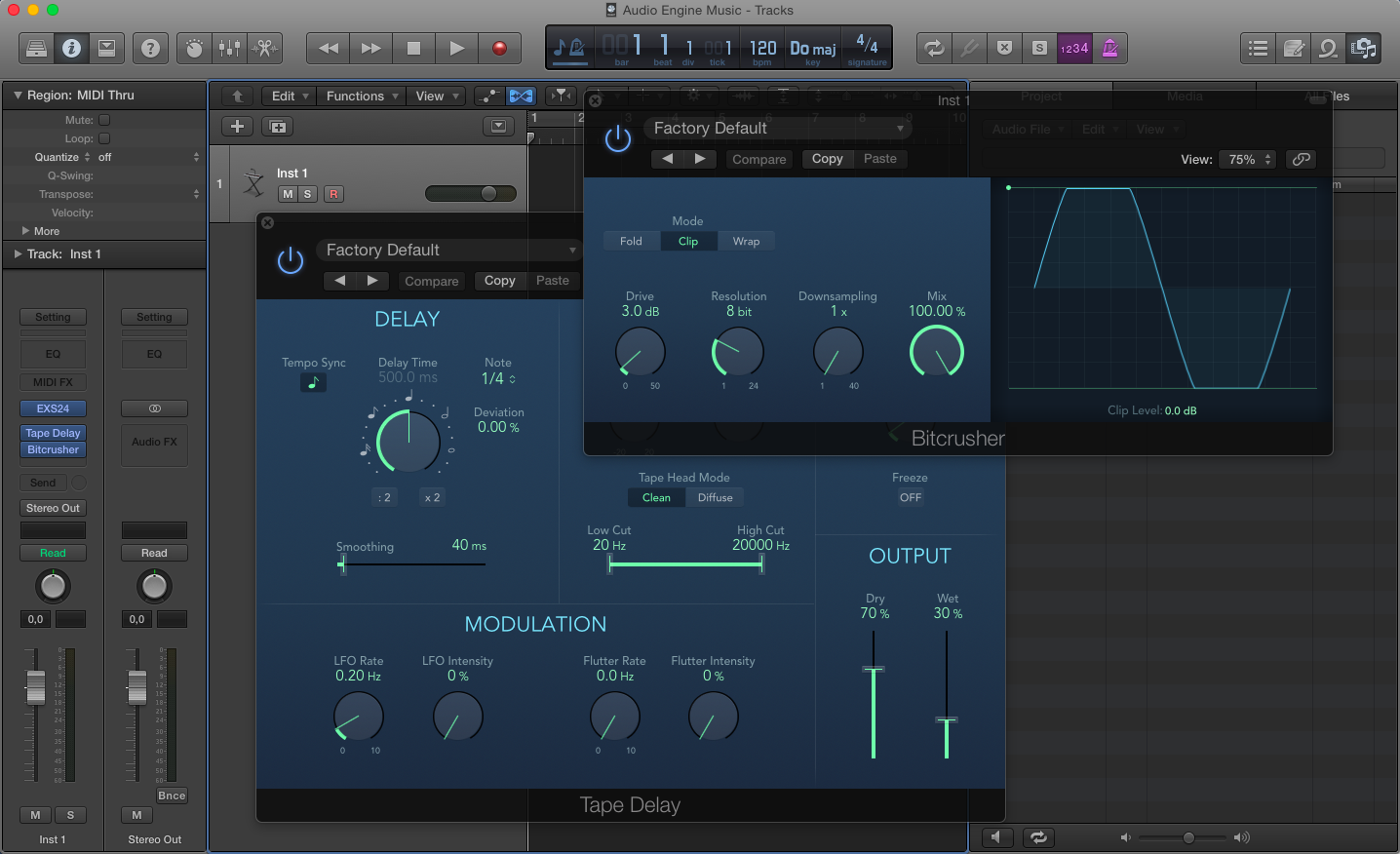The width and height of the screenshot is (1400, 854).
Task: Start recording with the Record button
Action: click(499, 48)
